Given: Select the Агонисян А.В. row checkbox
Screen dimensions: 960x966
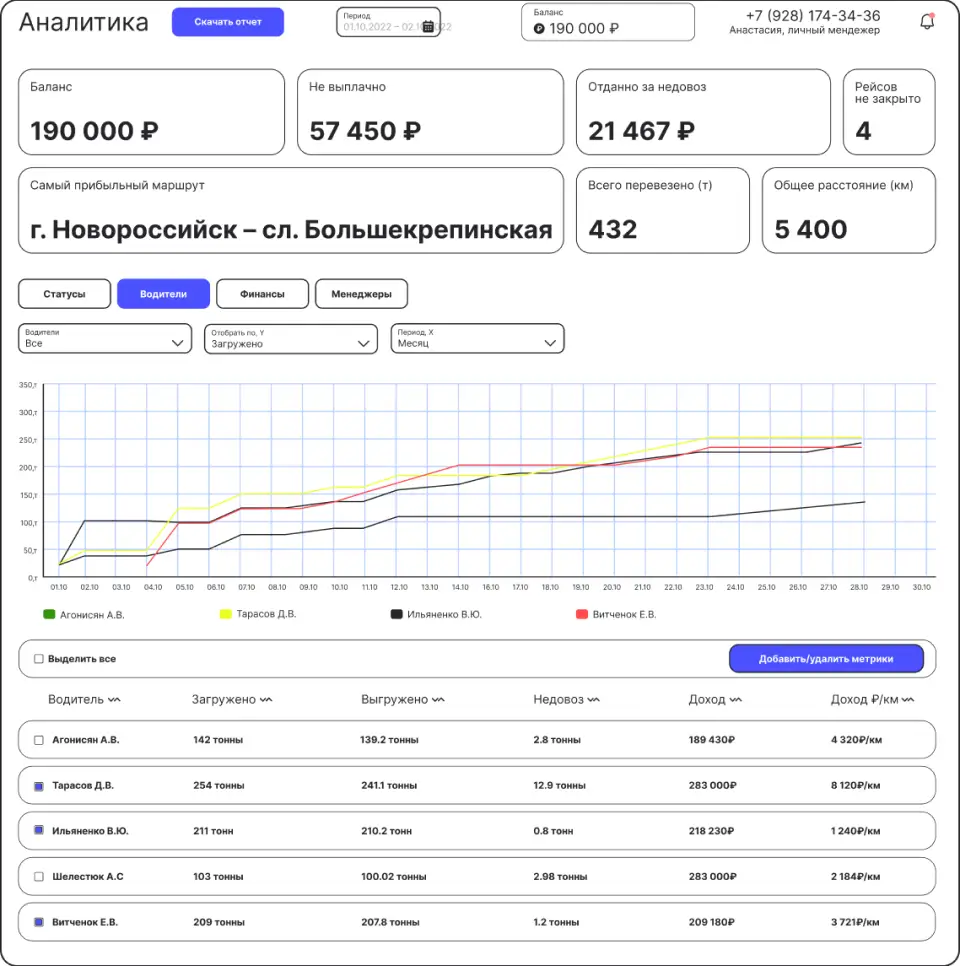Looking at the screenshot, I should click(x=39, y=740).
